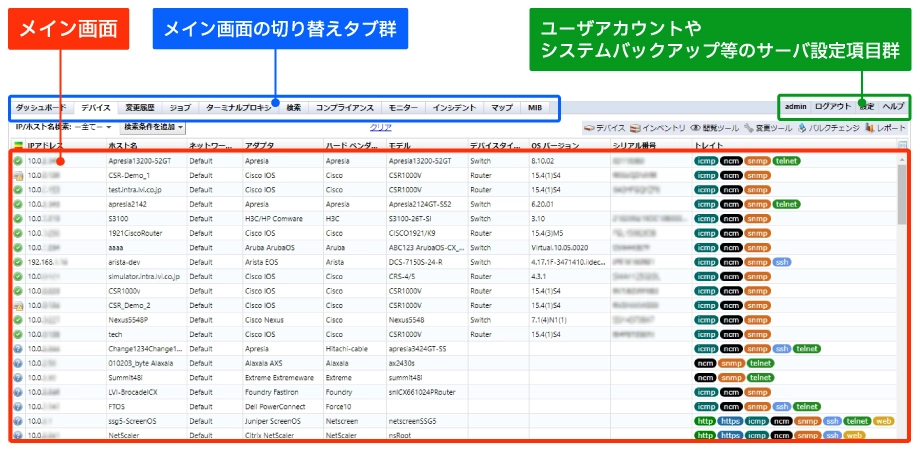Click status icon for aaaa host

point(18,248)
